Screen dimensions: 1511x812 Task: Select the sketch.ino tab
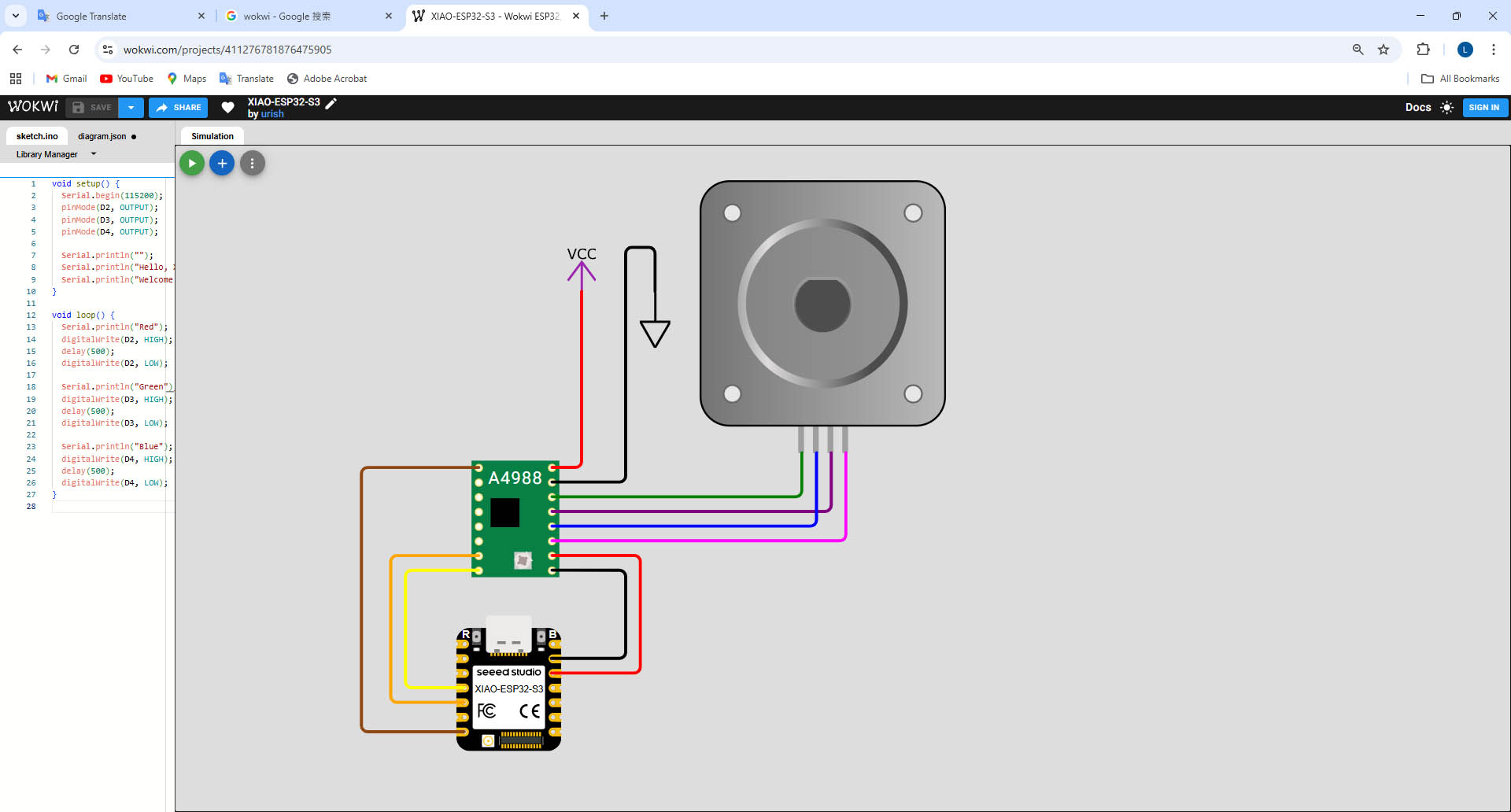[x=37, y=136]
